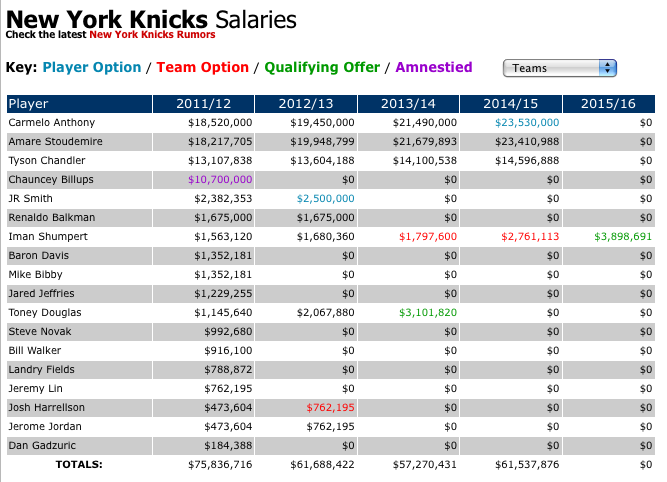Select the Toney Douglas player name
The width and height of the screenshot is (667, 482).
45,313
